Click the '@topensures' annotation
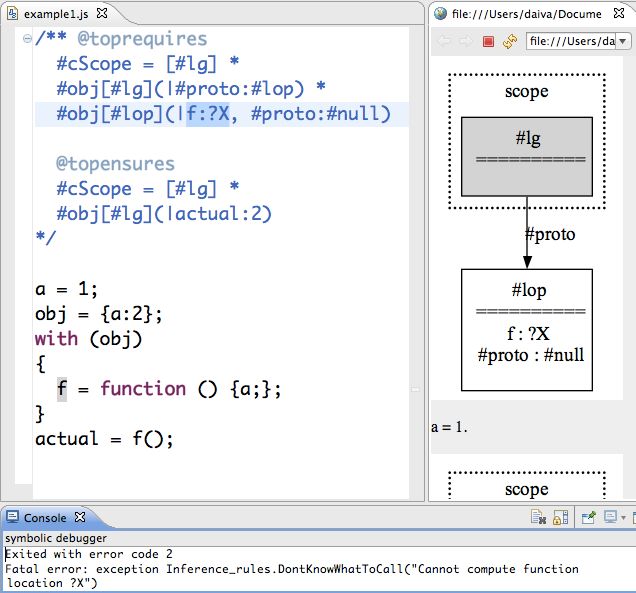636x593 pixels. coord(115,164)
